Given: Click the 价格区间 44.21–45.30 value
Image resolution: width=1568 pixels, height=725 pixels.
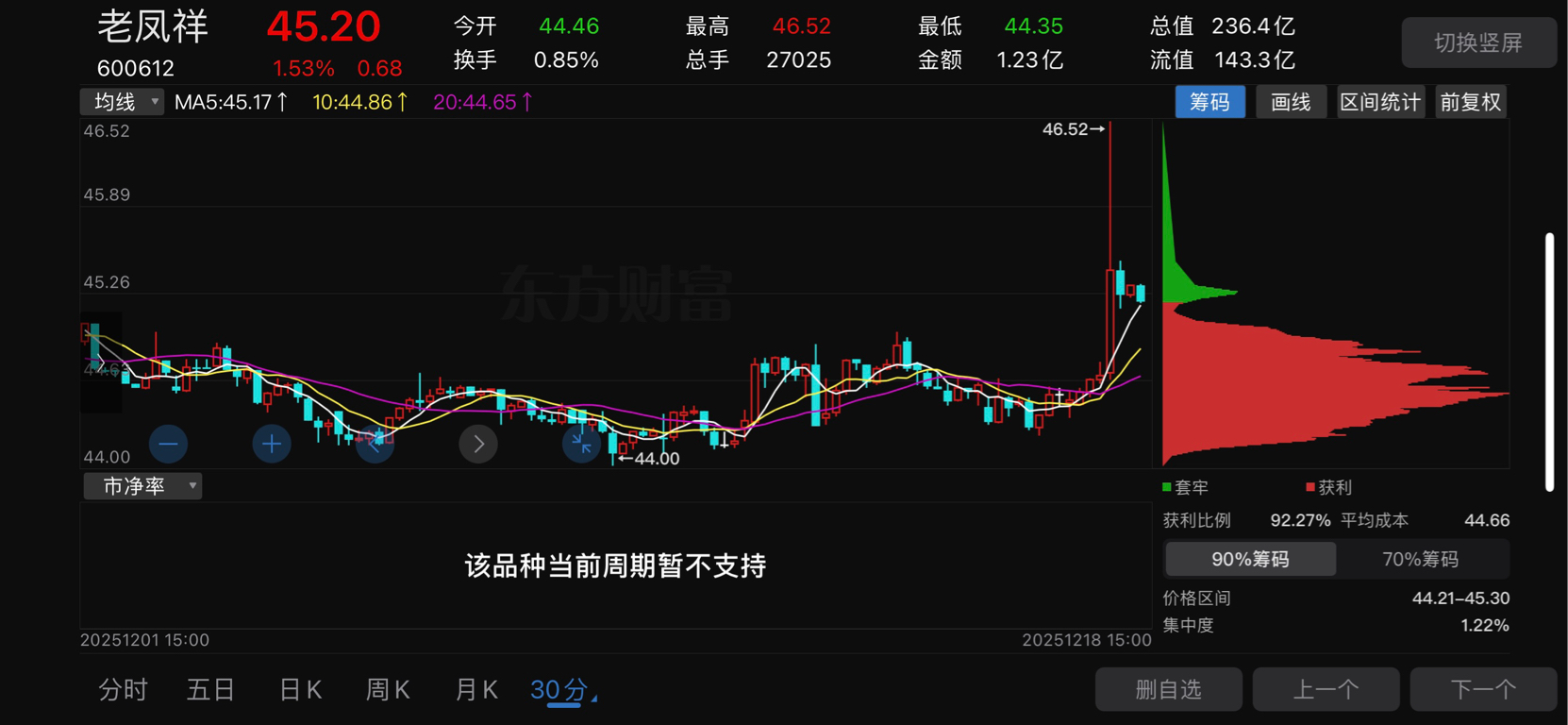Looking at the screenshot, I should click(1460, 599).
